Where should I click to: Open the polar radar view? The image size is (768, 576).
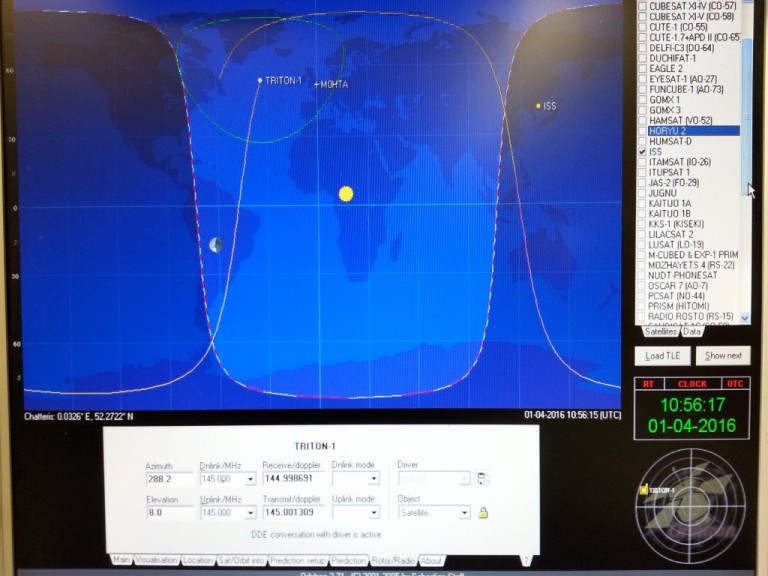pos(691,505)
